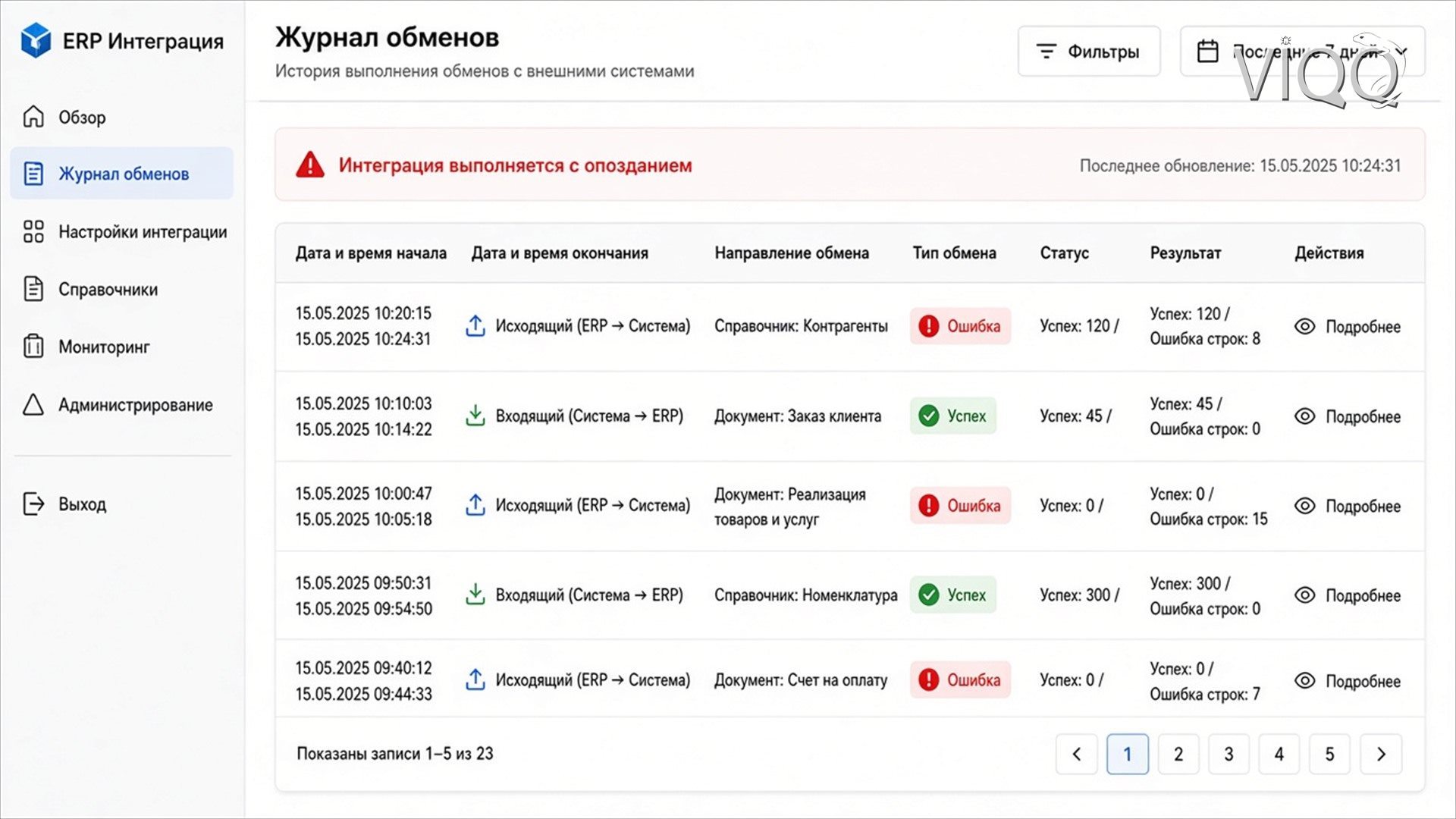Select Журнал обменов in sidebar
1456x819 pixels.
click(x=122, y=174)
